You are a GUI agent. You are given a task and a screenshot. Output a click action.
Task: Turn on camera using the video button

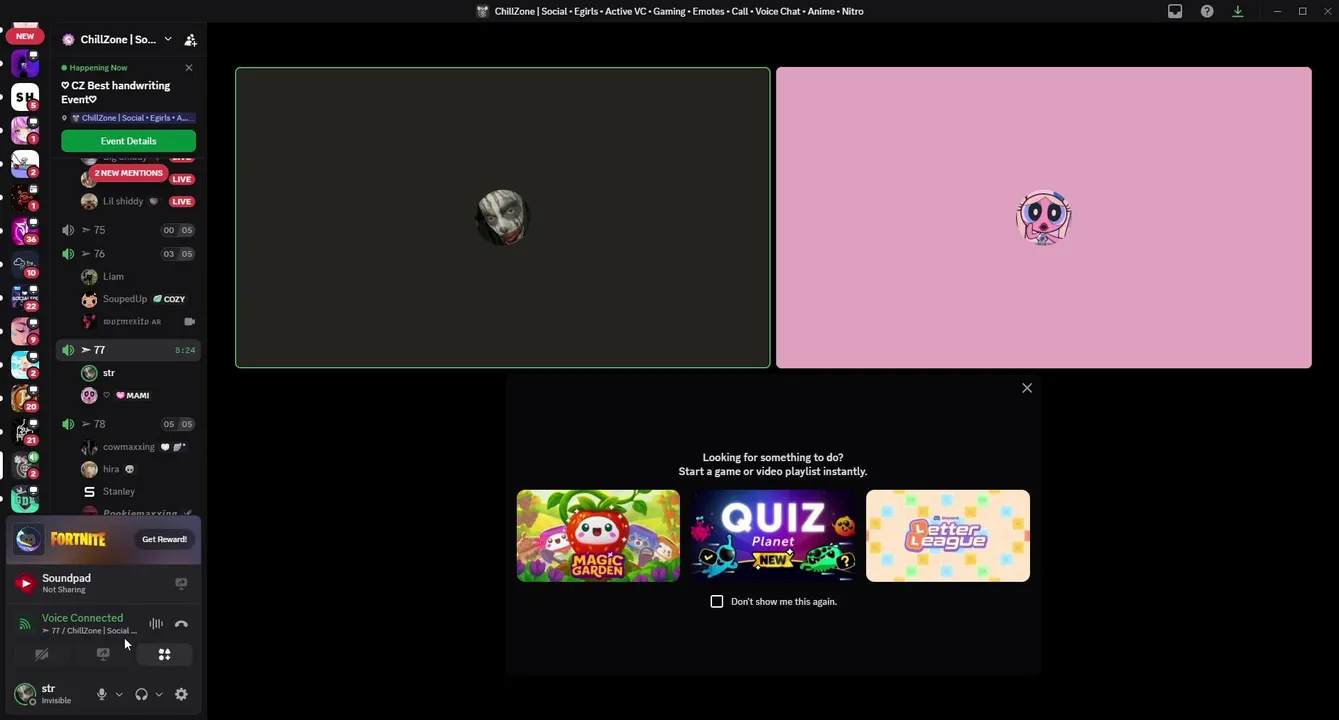click(x=42, y=654)
